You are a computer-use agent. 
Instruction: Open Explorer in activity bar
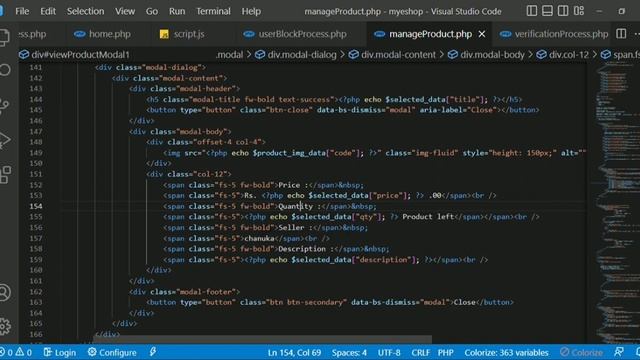pos(4,37)
